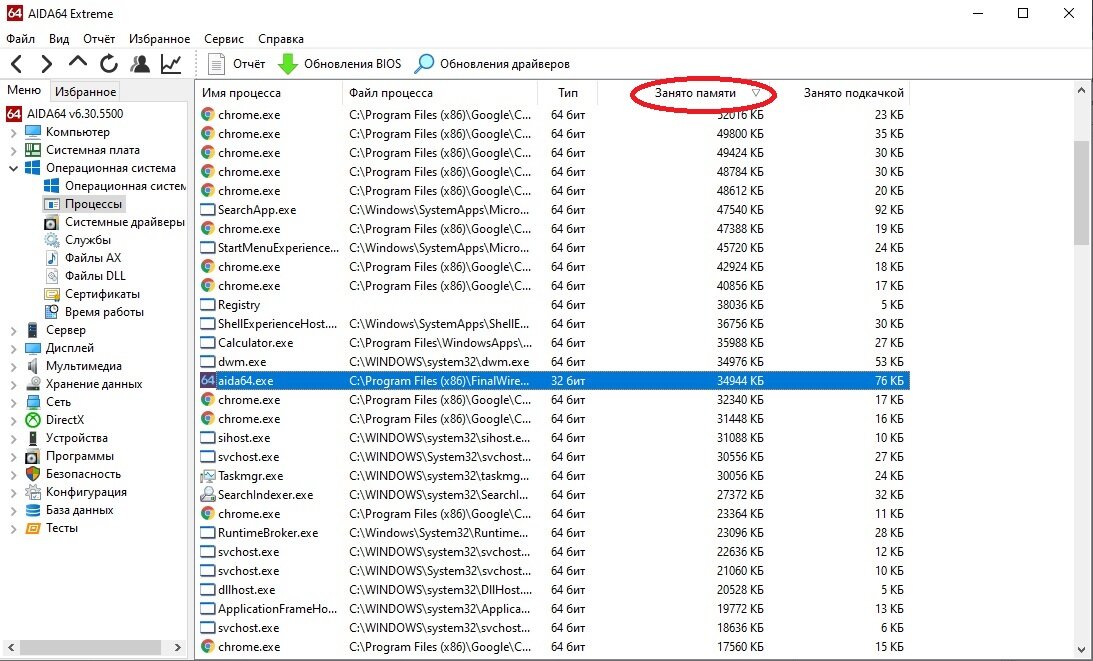Select the Registry process row
This screenshot has height=661, width=1093.
[553, 305]
